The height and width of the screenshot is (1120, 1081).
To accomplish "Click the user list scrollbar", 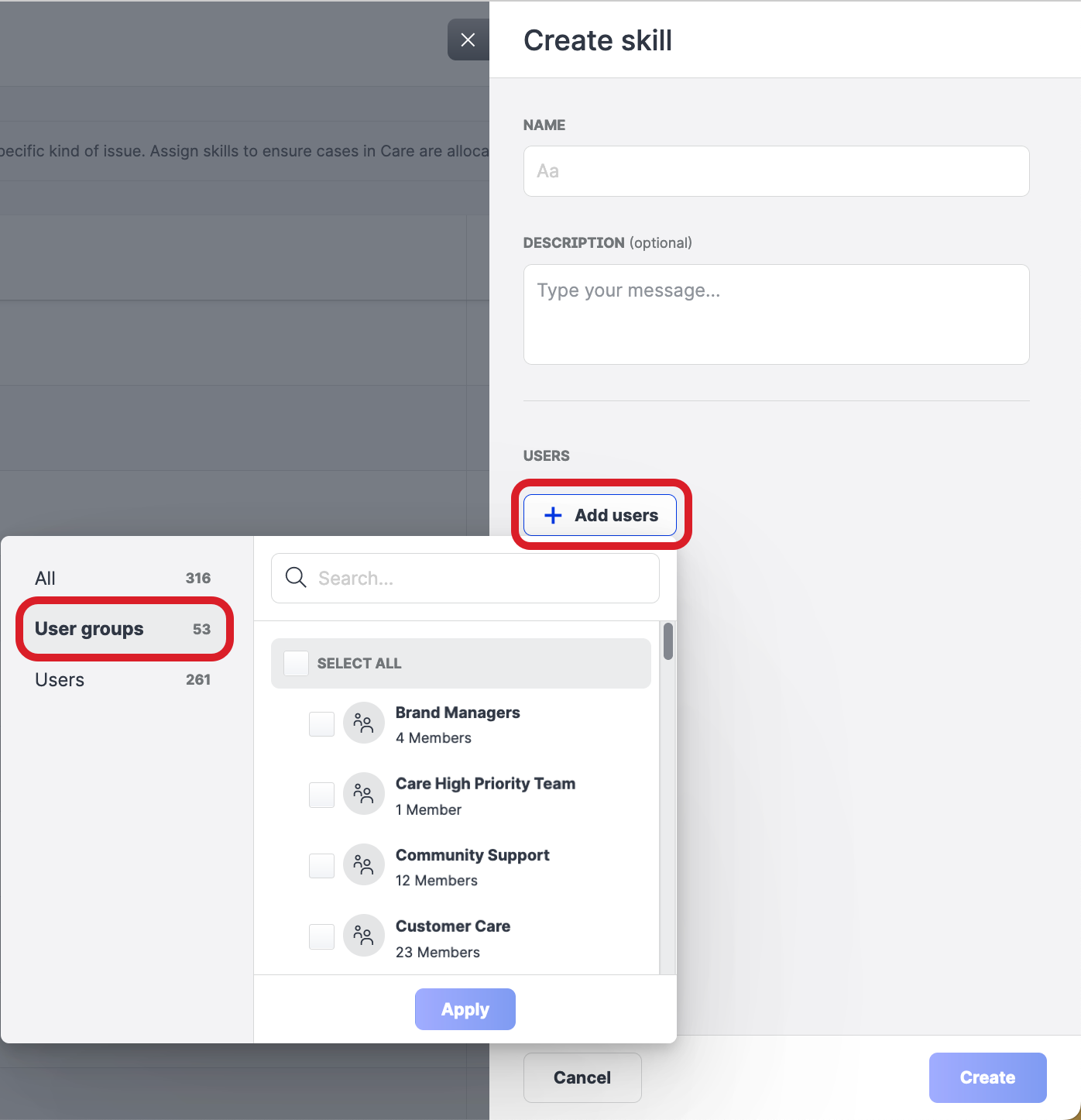I will click(x=667, y=642).
